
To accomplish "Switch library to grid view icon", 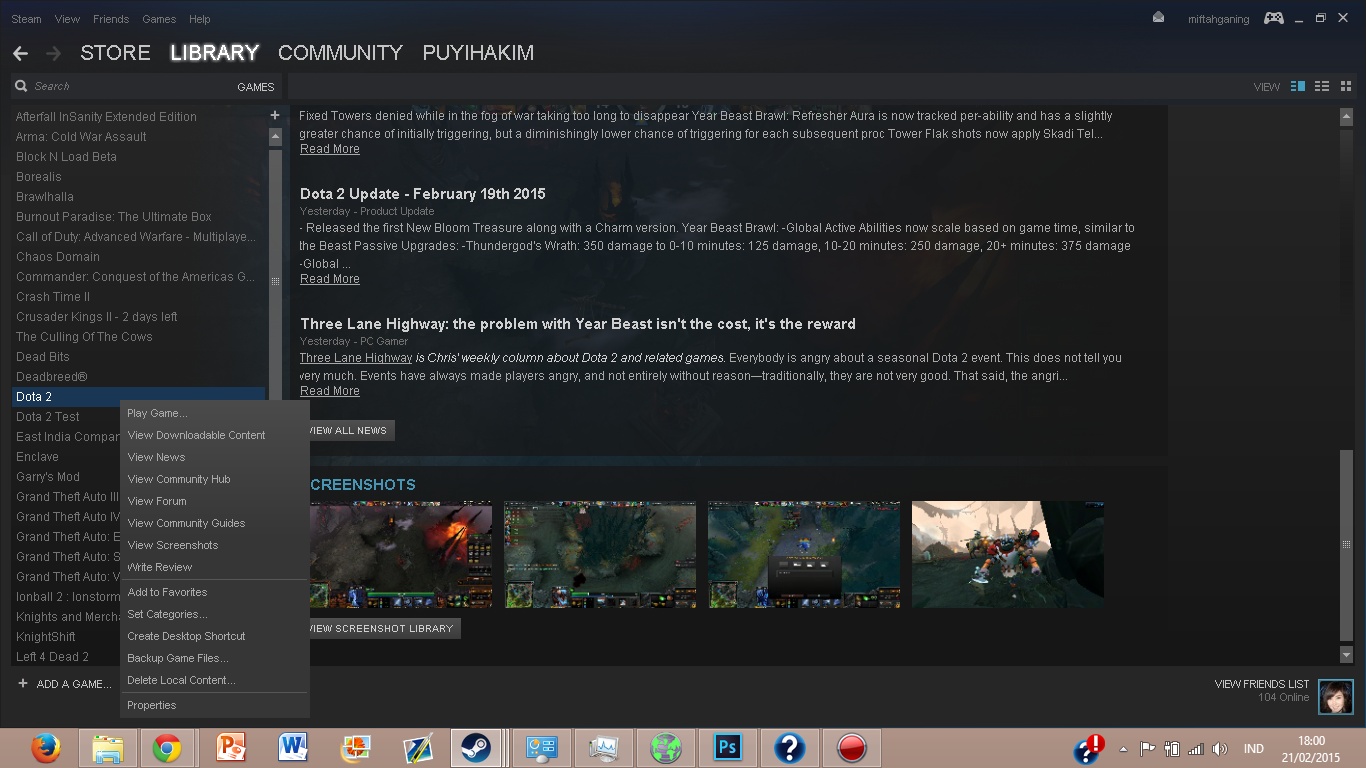I will pyautogui.click(x=1344, y=87).
